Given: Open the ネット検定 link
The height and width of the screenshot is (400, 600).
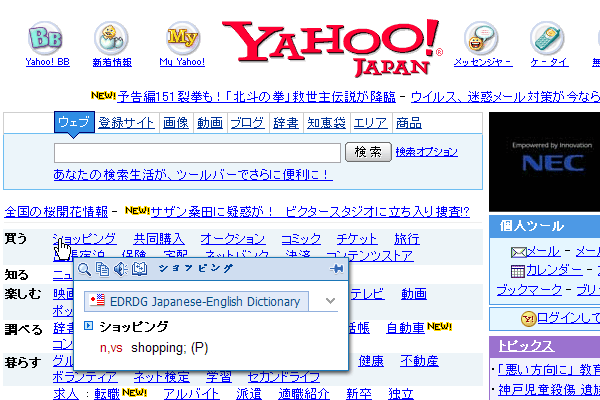Looking at the screenshot, I should click(161, 377).
